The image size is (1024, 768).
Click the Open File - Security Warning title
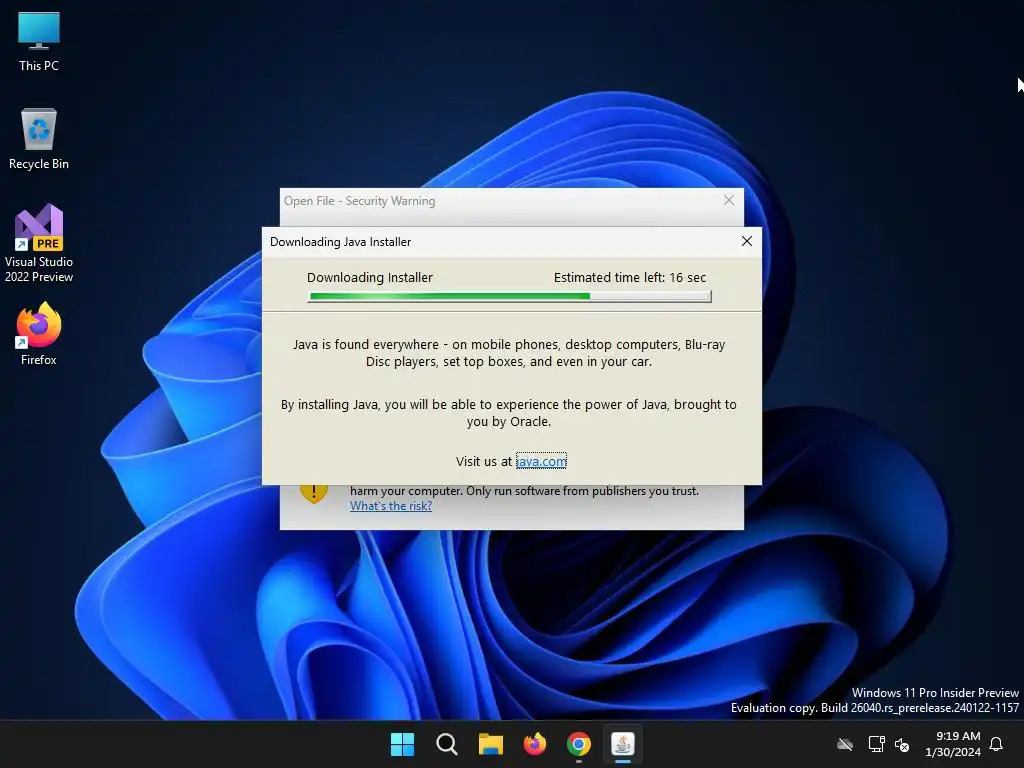[359, 200]
